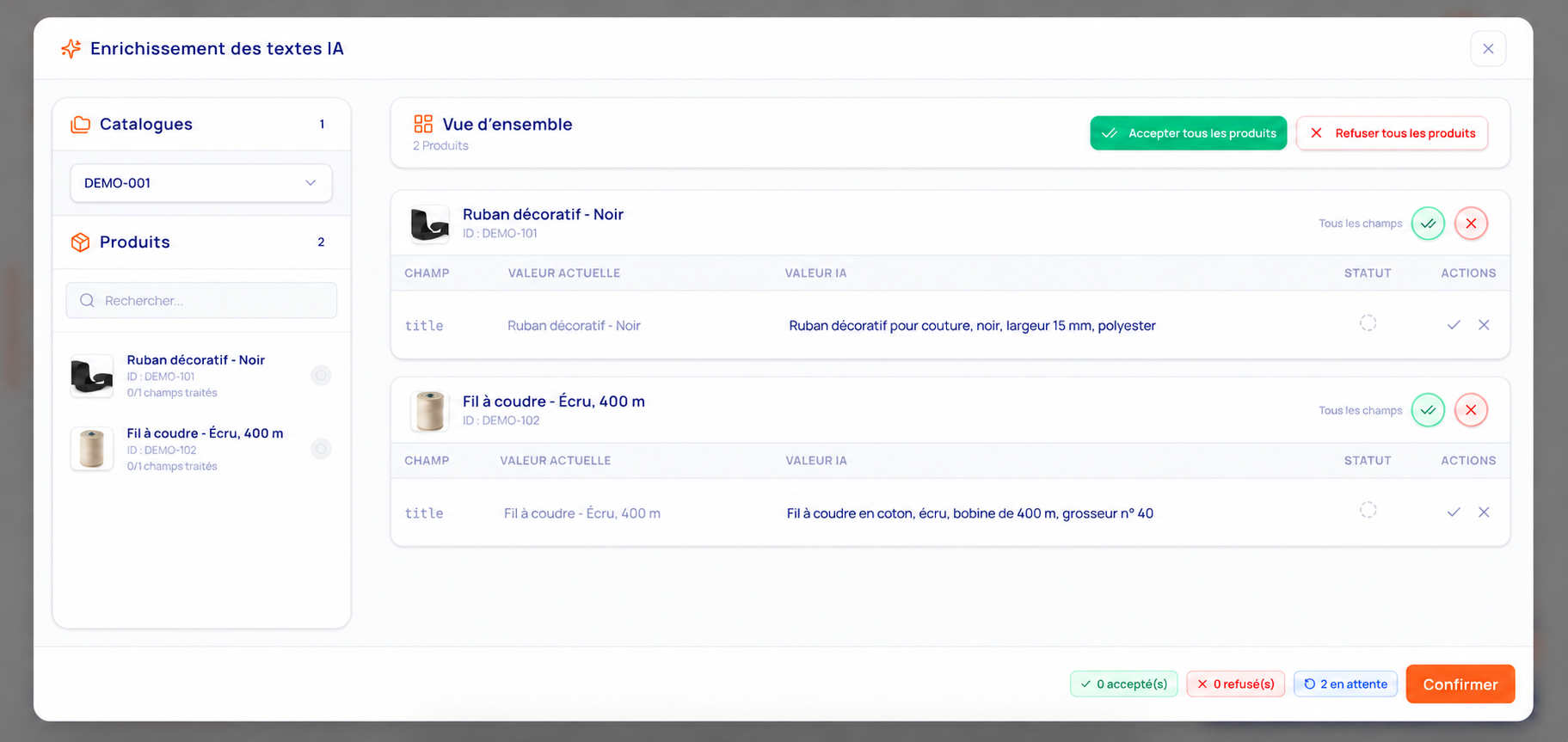Reject all fields for Fil à coudre
This screenshot has width=1568, height=742.
coord(1471,410)
